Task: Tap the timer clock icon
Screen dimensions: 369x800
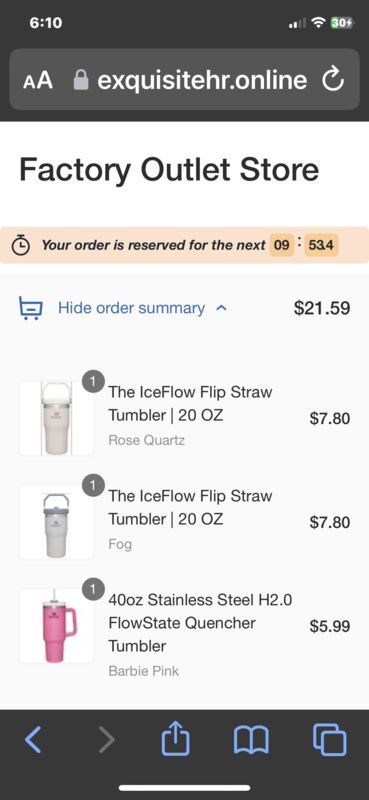Action: point(21,245)
